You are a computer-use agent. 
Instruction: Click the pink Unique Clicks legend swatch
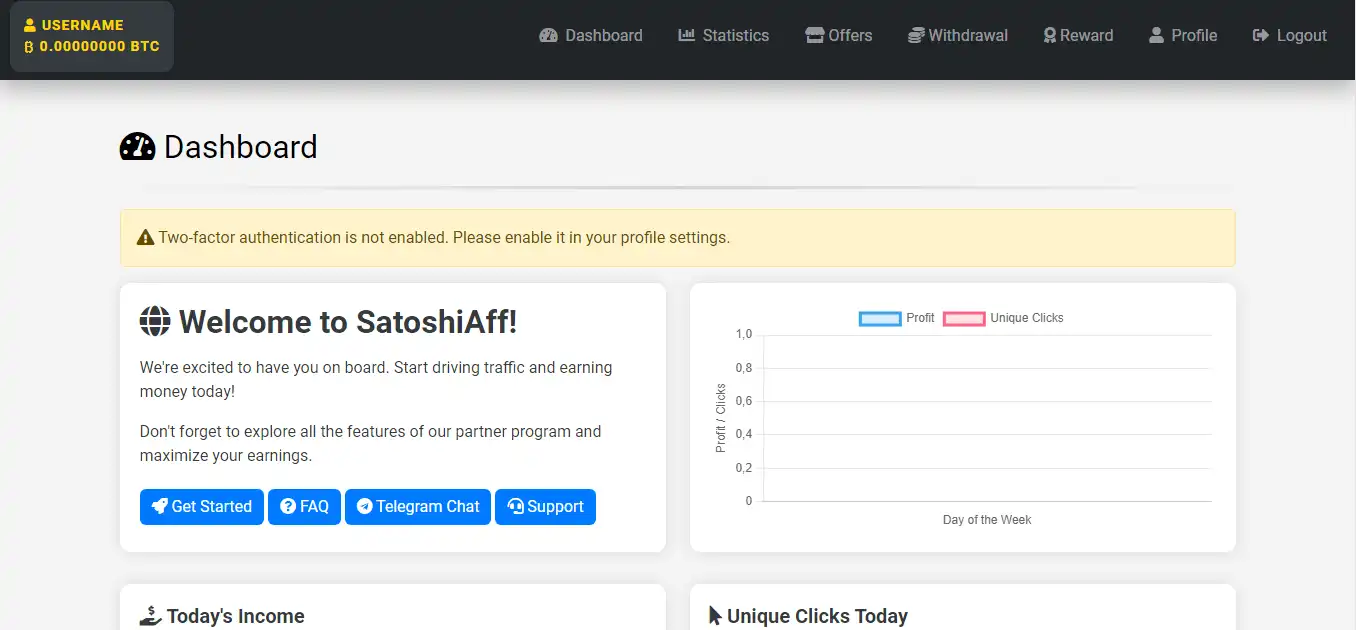pos(963,319)
